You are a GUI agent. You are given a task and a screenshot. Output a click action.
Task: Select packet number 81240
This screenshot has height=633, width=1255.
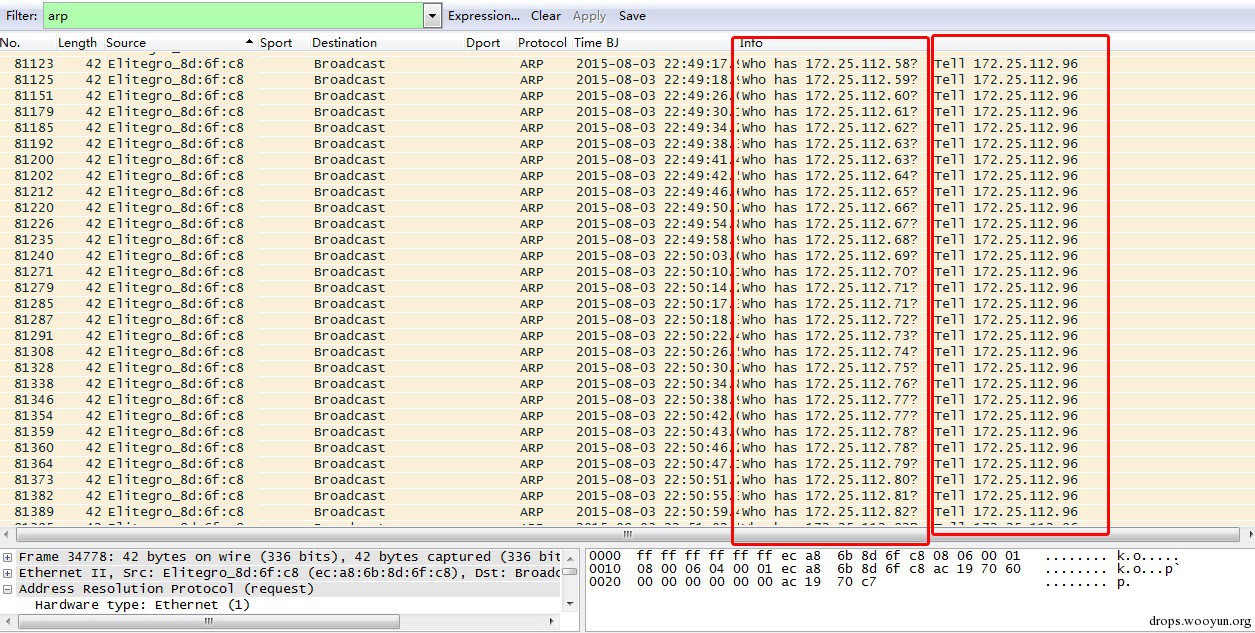pyautogui.click(x=34, y=256)
